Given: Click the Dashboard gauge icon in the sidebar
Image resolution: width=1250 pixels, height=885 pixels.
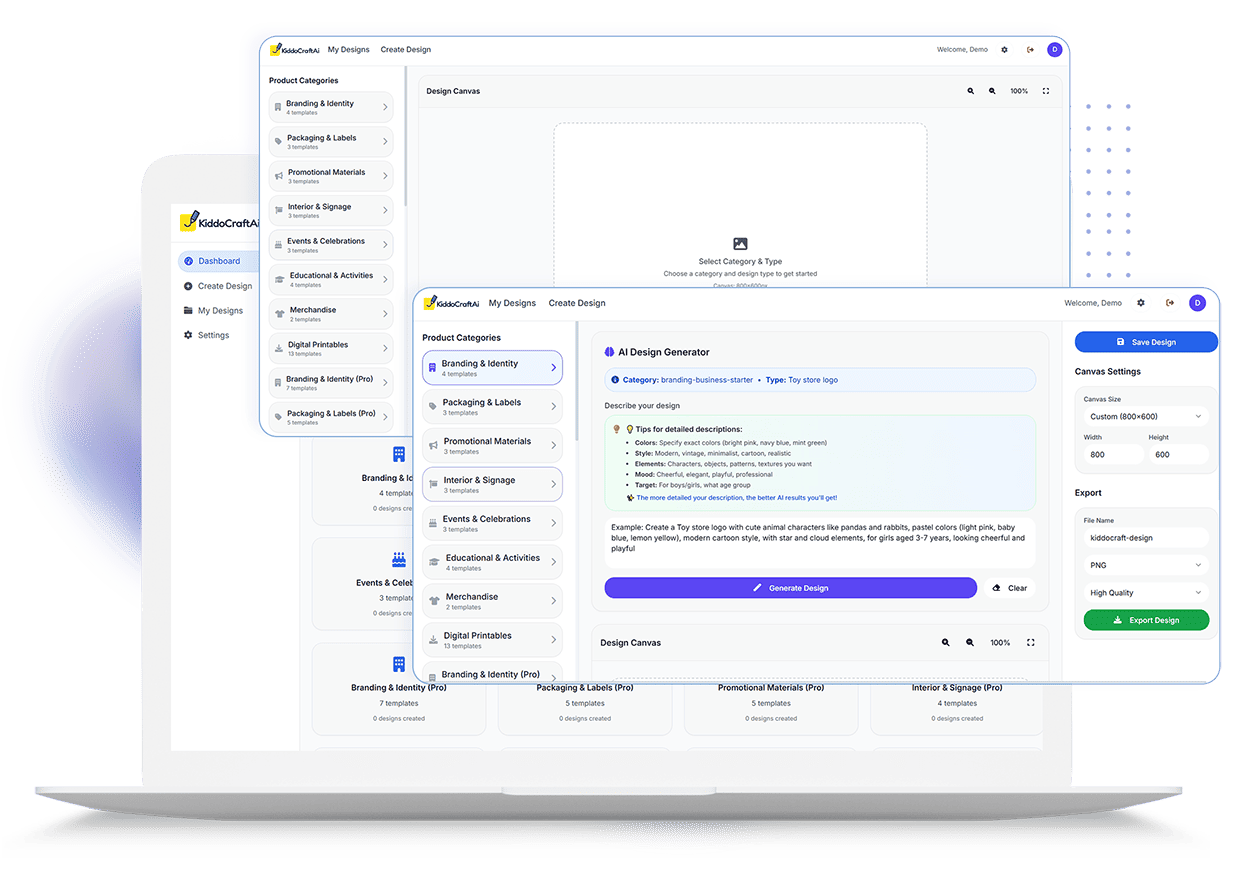Looking at the screenshot, I should (x=189, y=261).
